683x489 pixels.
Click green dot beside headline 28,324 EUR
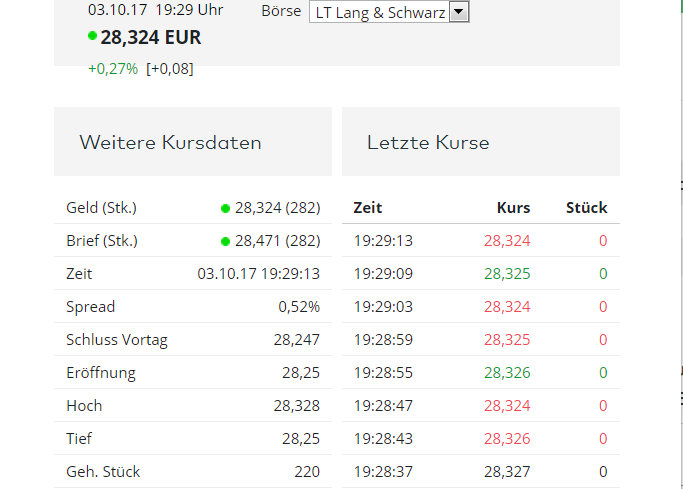93,36
